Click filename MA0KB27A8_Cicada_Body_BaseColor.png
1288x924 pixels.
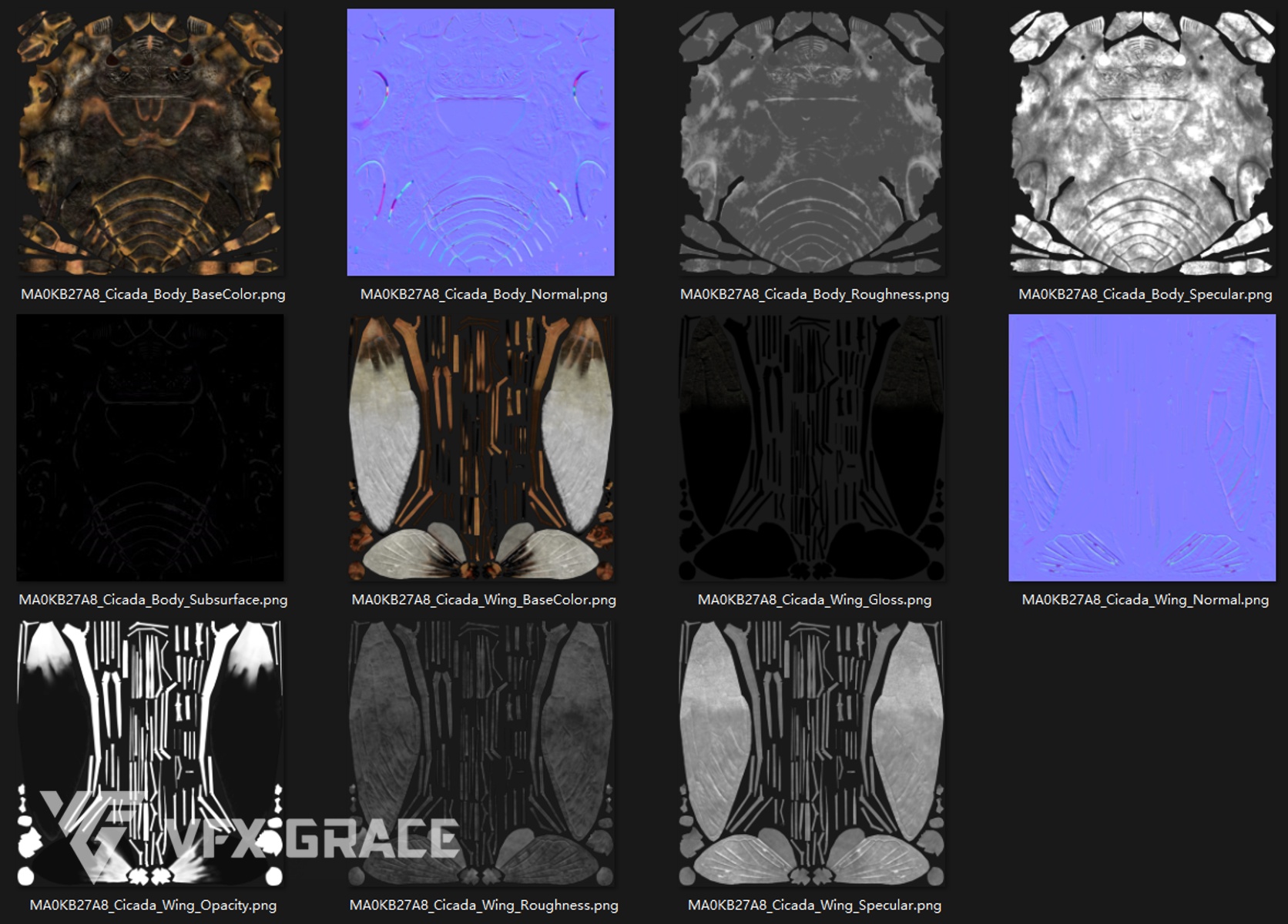153,294
